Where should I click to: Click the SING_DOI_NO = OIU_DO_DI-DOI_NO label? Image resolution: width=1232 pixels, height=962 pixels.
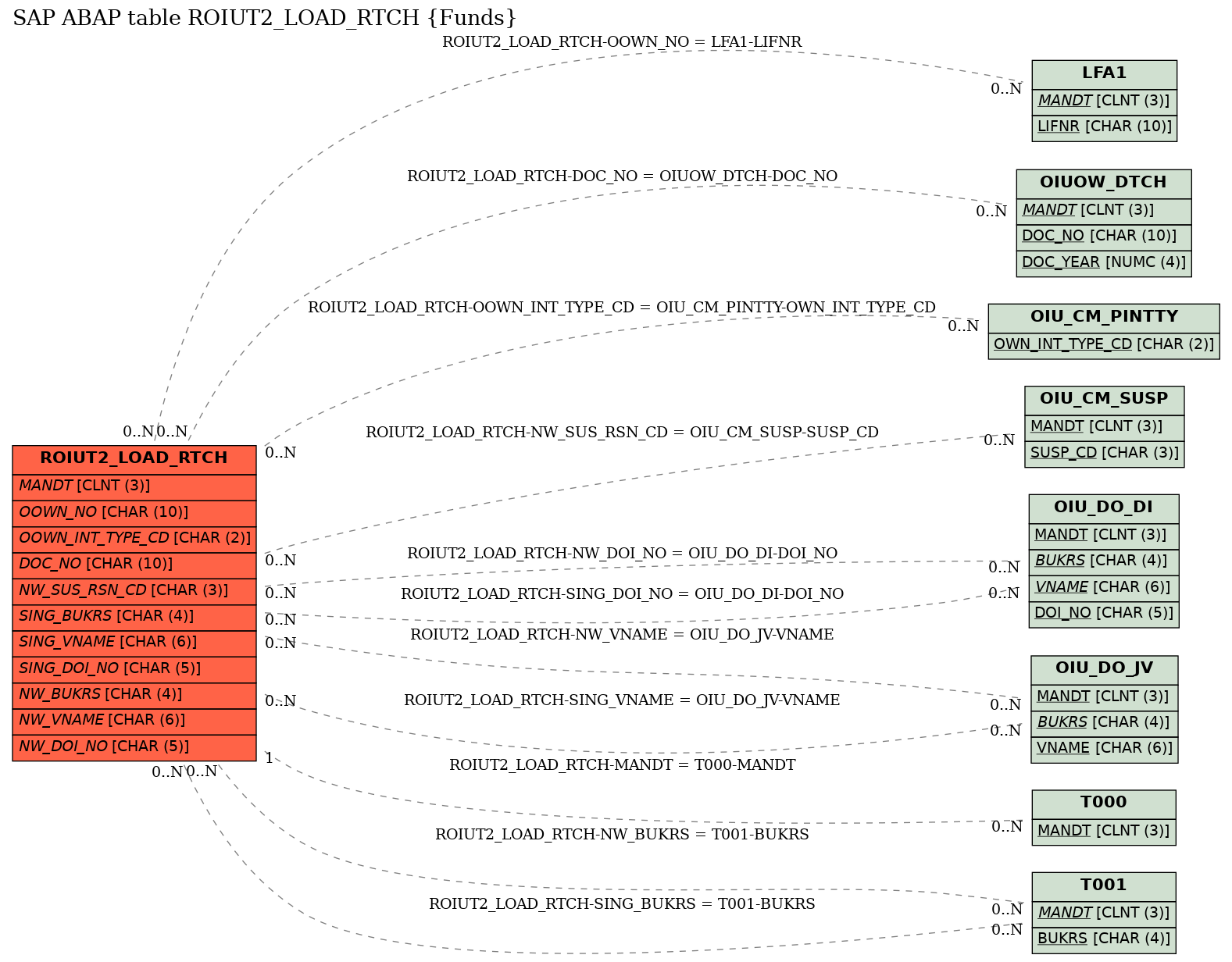pos(622,594)
